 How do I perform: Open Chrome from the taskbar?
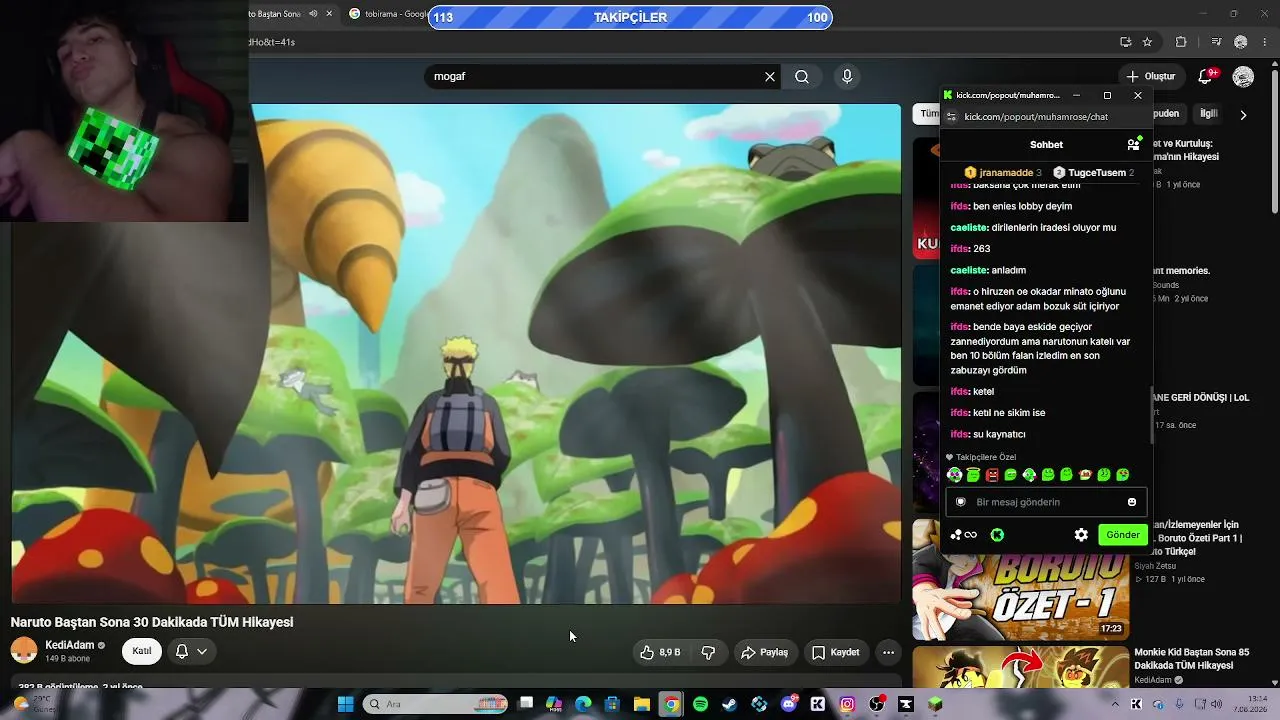tap(671, 704)
